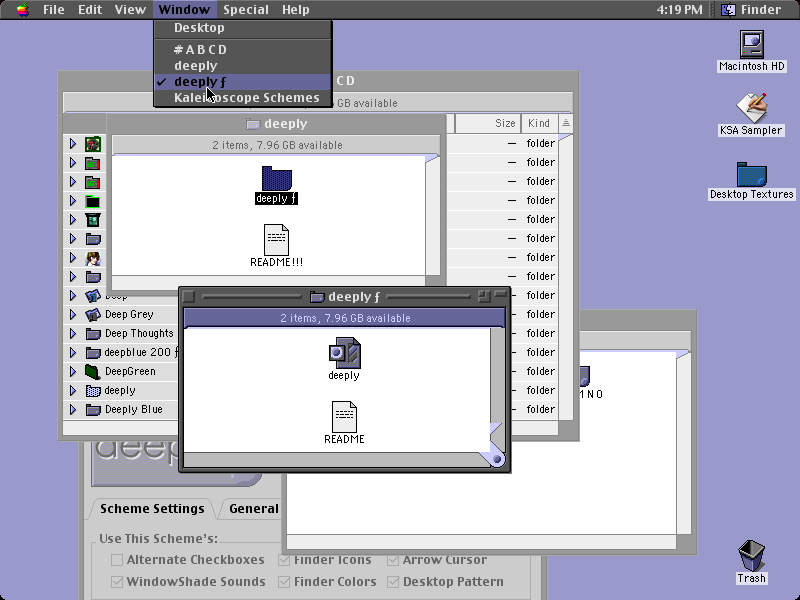Open the Apple menu icon
The height and width of the screenshot is (600, 800).
pos(22,10)
